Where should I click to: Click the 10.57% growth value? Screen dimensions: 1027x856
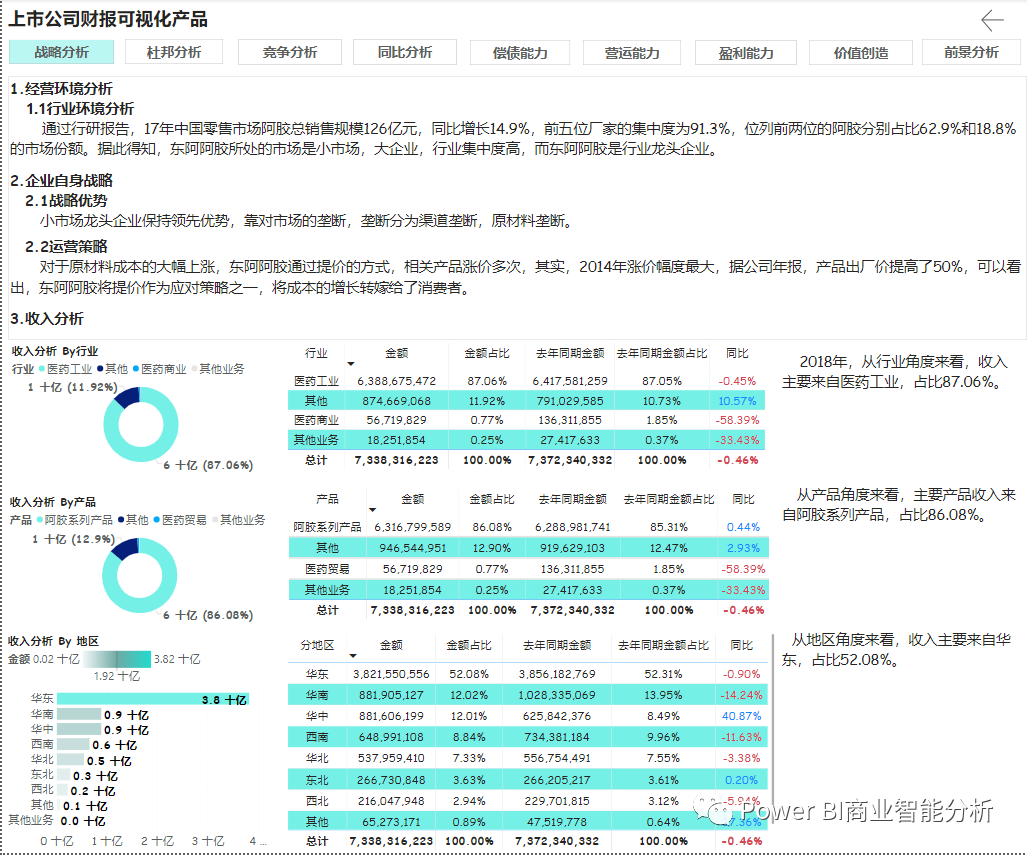point(738,400)
